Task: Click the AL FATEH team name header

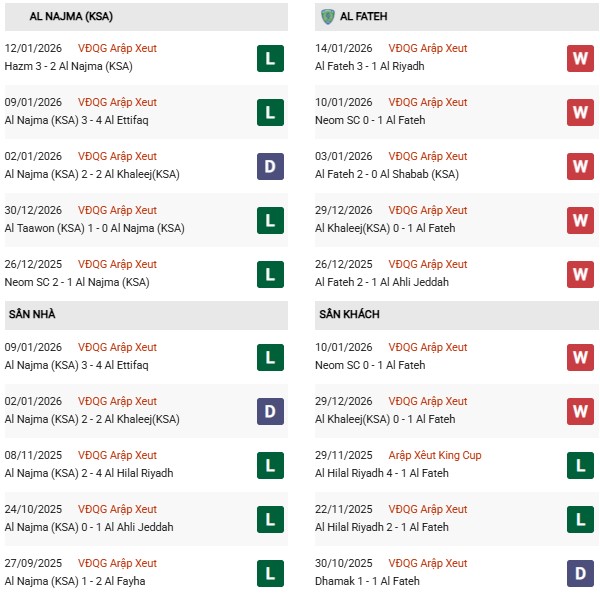Action: pos(364,17)
